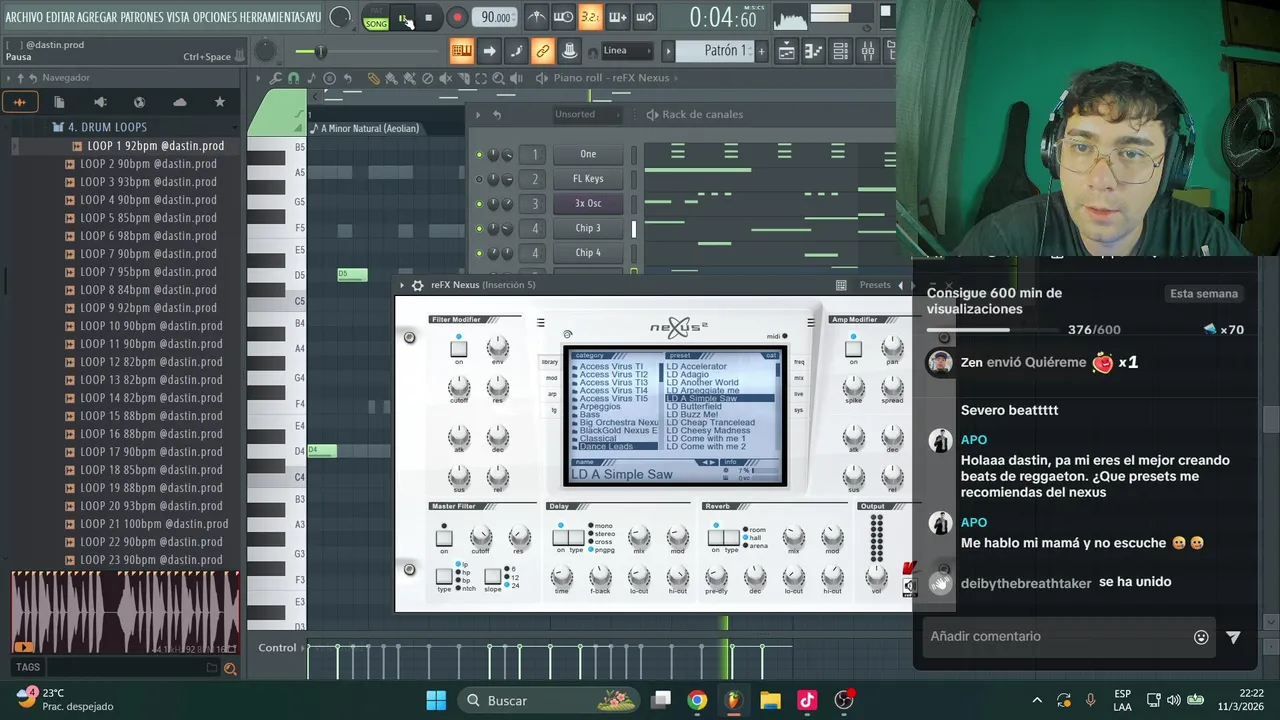The image size is (1280, 720).
Task: Open Nexus plugin settings gear
Action: click(417, 285)
